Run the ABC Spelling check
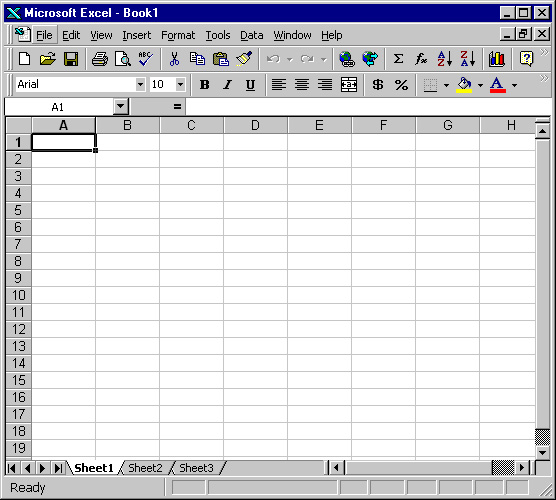This screenshot has height=500, width=556. tap(146, 59)
